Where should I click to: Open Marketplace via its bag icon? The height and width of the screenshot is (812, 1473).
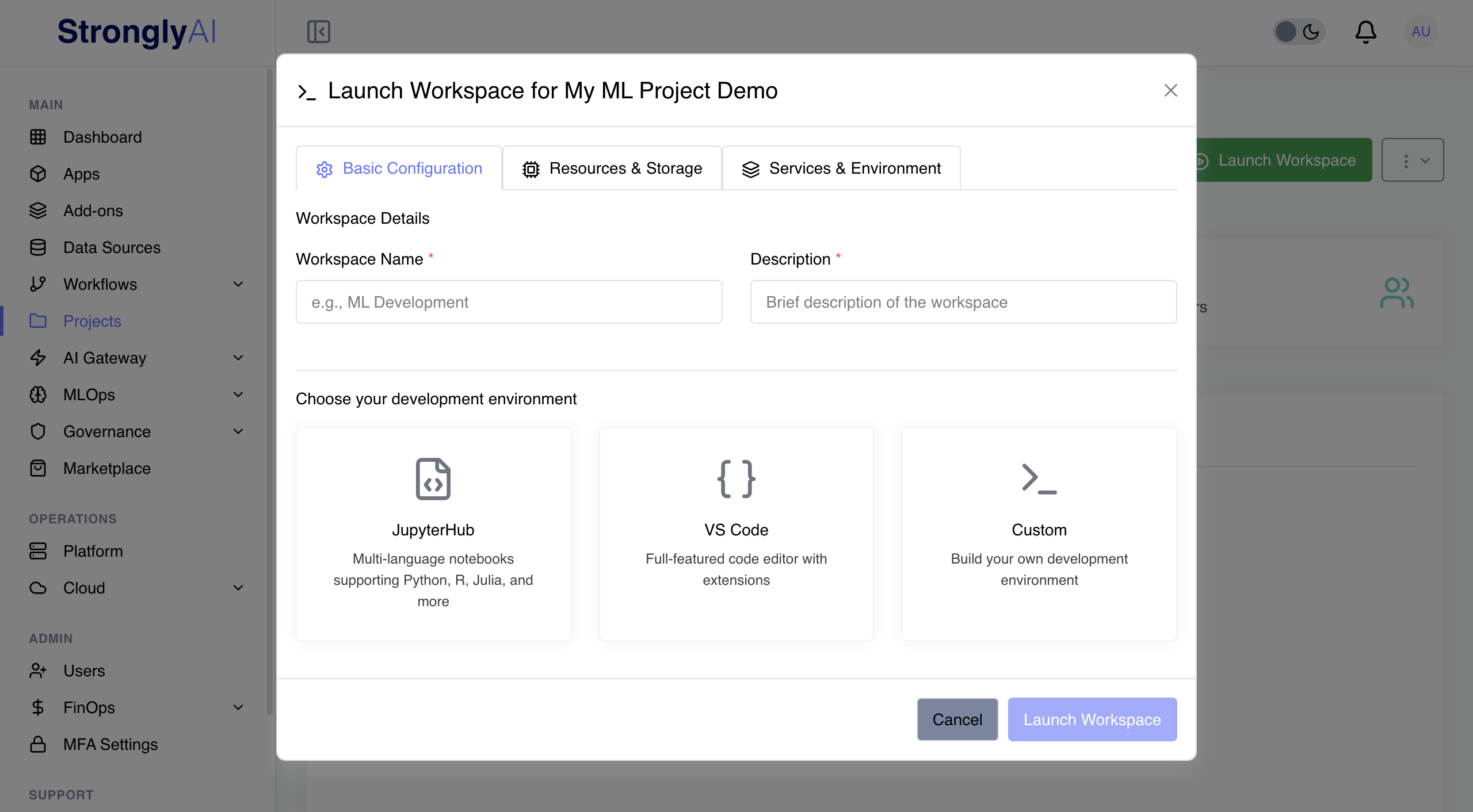tap(38, 468)
